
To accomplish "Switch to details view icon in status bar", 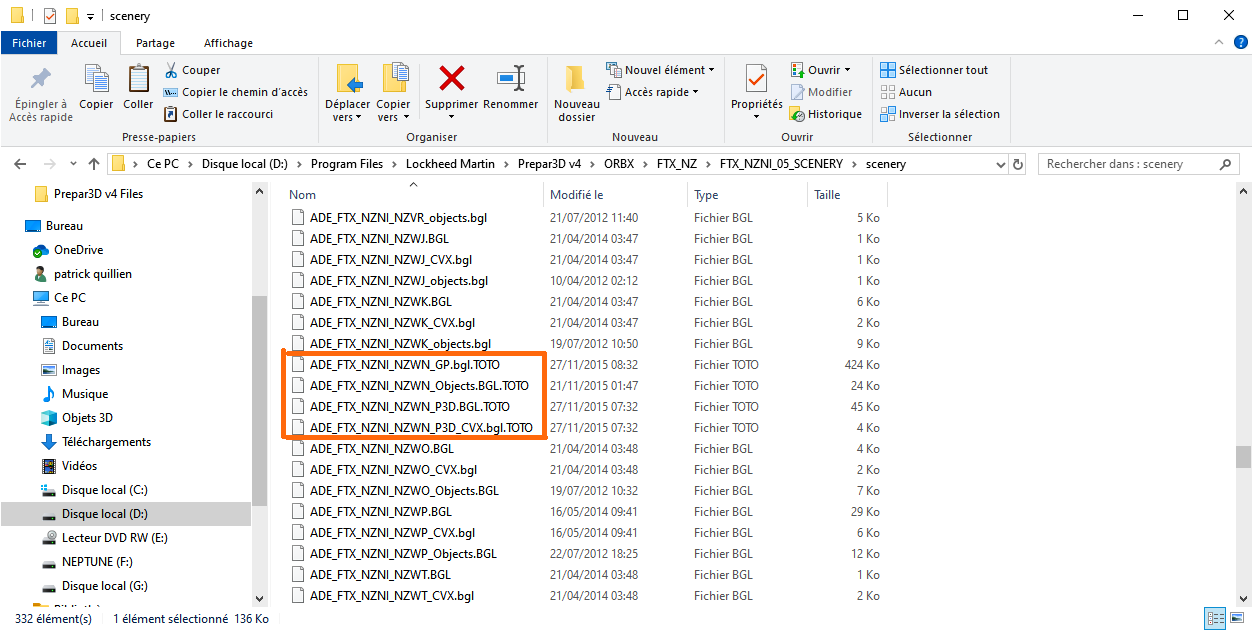I will pyautogui.click(x=1214, y=619).
